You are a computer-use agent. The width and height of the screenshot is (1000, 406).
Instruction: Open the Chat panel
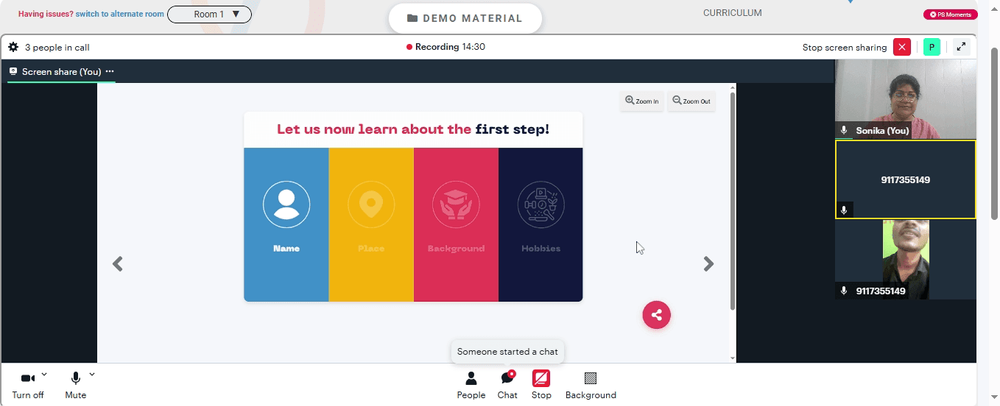508,386
